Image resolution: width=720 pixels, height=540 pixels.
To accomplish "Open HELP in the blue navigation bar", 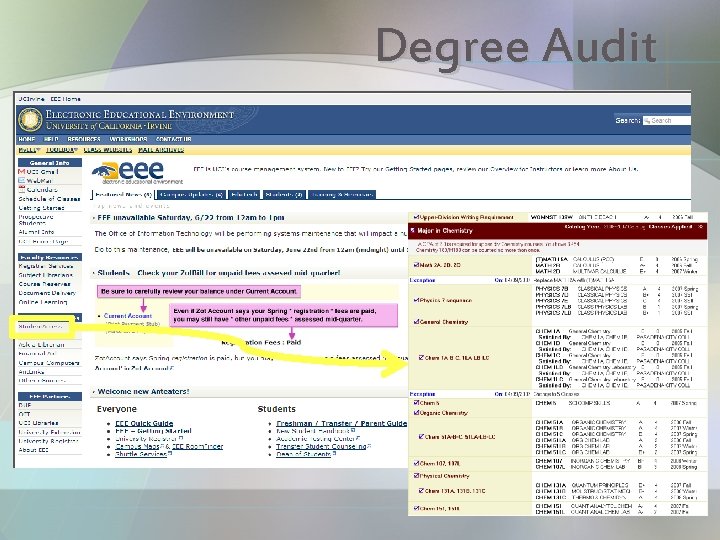I will click(51, 139).
